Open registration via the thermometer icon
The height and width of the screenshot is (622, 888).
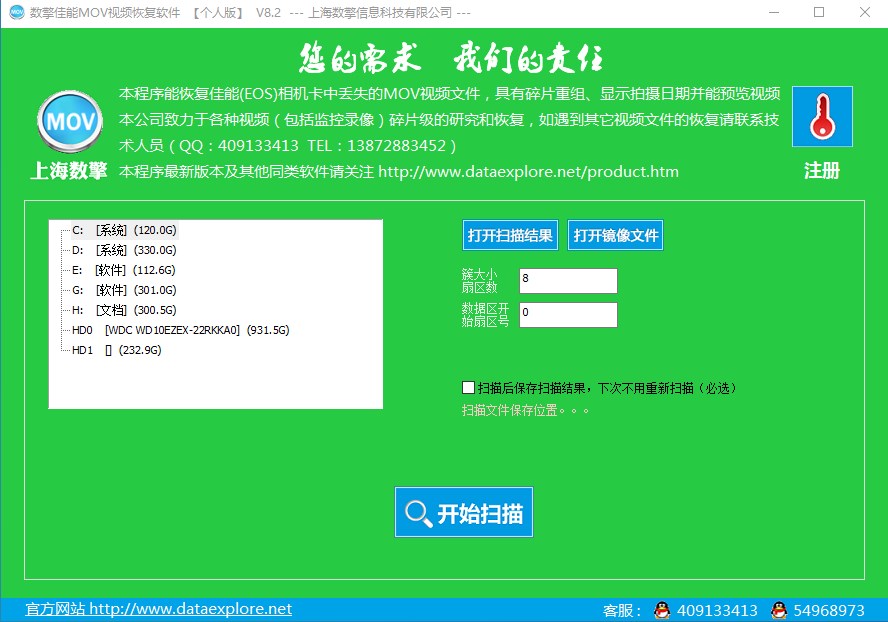pyautogui.click(x=821, y=117)
